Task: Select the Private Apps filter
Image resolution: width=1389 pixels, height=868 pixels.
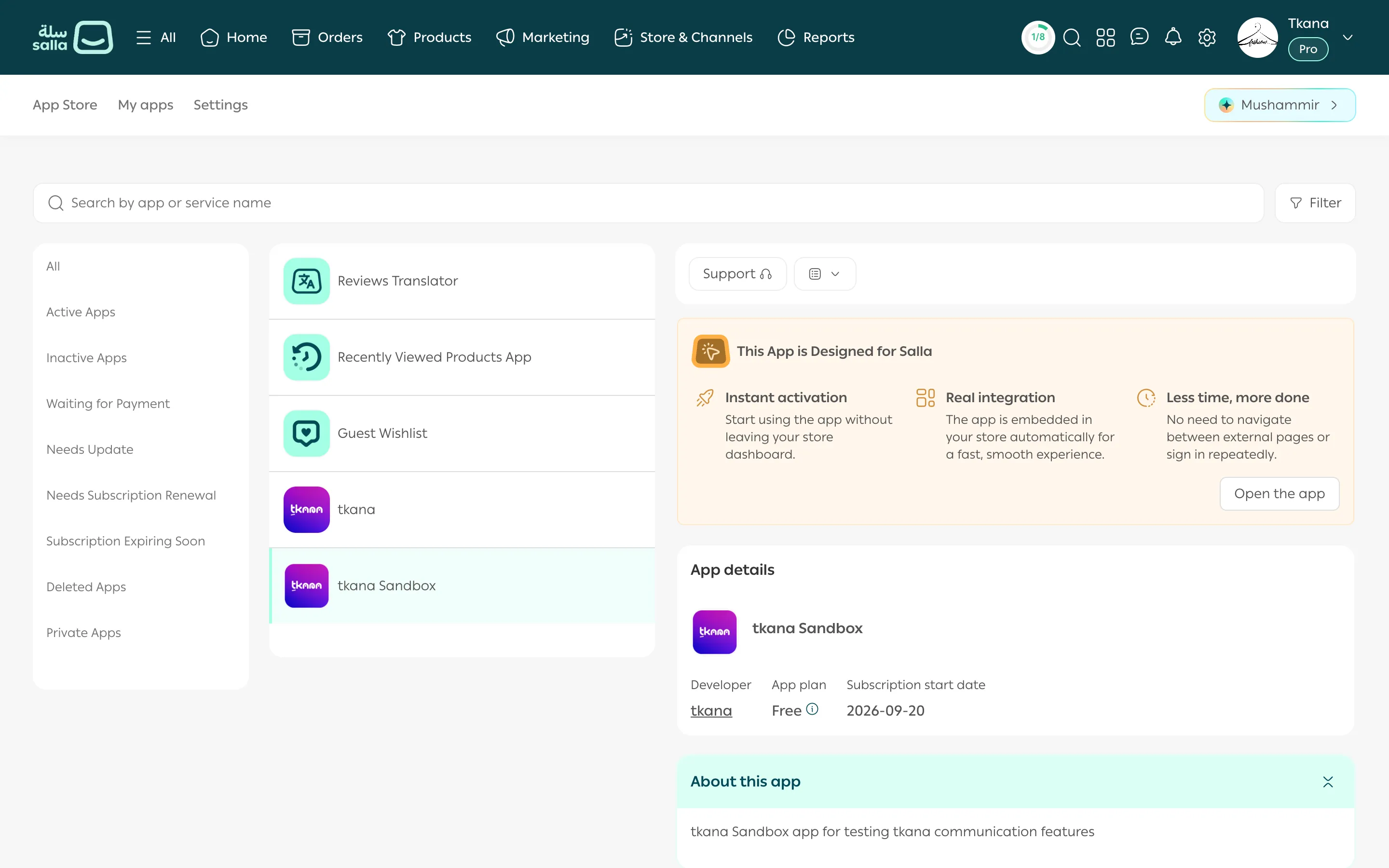Action: tap(84, 633)
